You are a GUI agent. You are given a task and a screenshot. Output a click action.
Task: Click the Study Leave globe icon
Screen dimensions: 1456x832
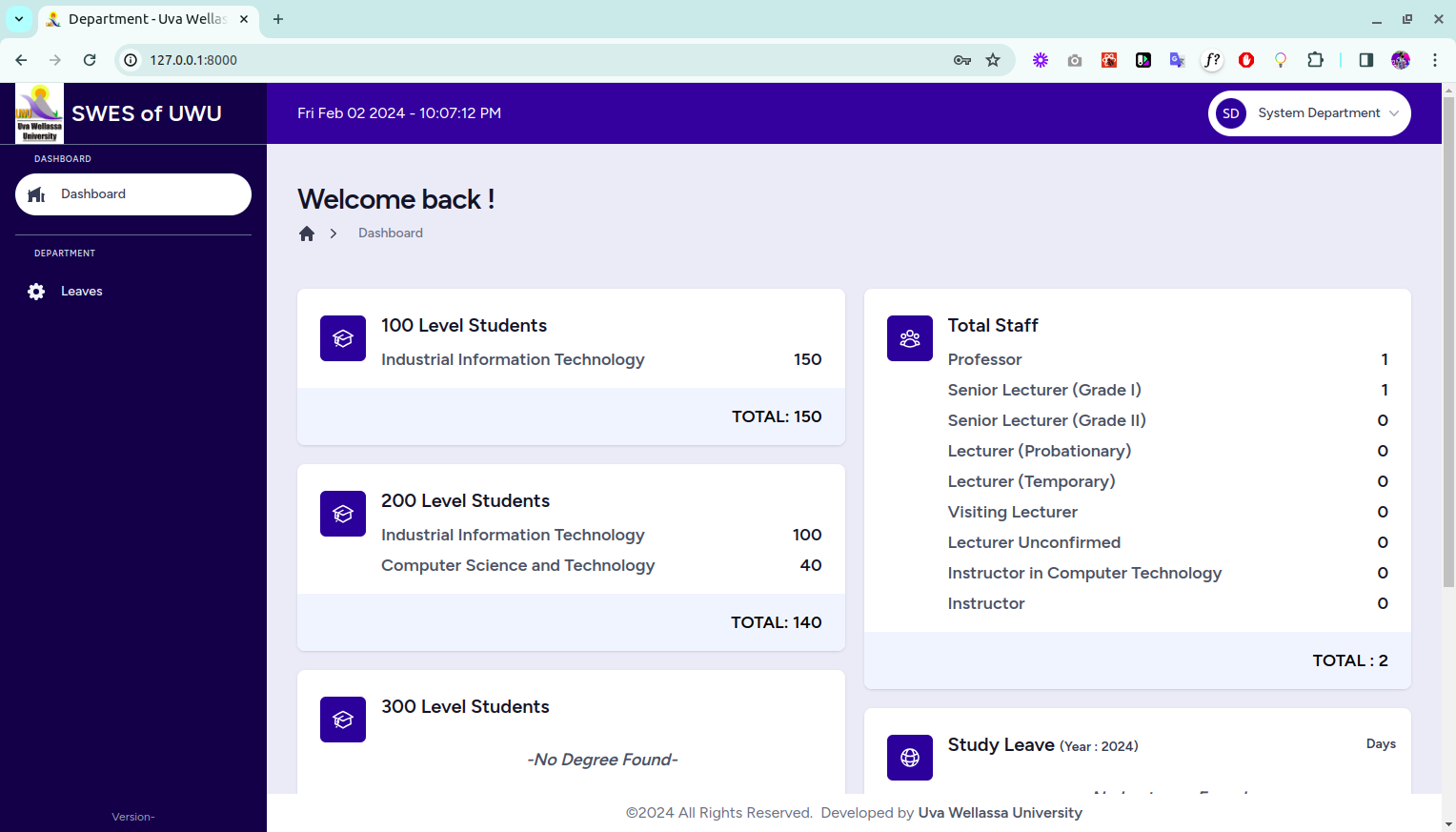pos(909,758)
